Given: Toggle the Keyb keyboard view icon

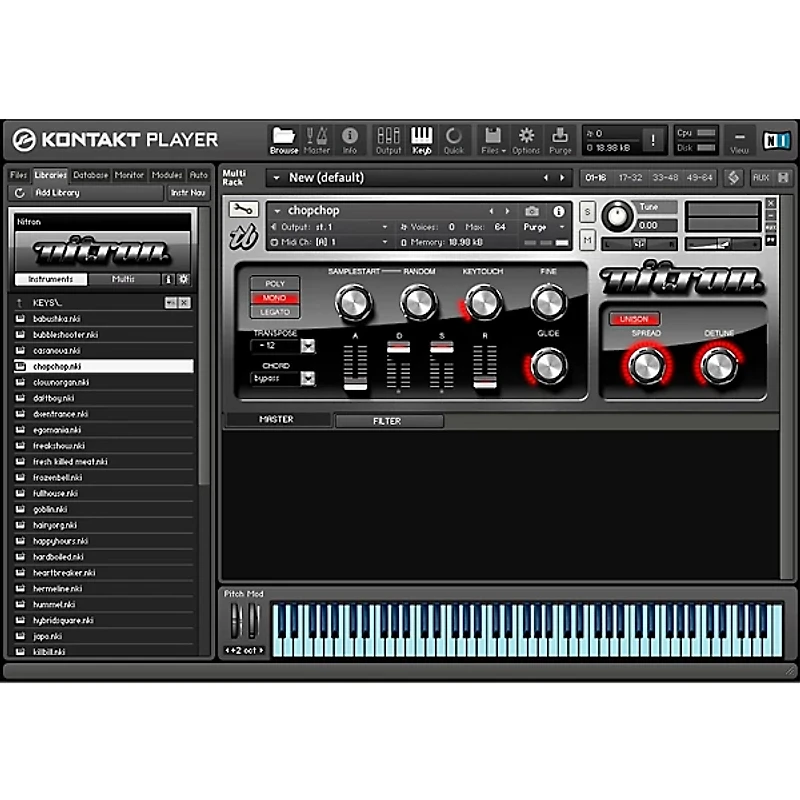Looking at the screenshot, I should 422,138.
